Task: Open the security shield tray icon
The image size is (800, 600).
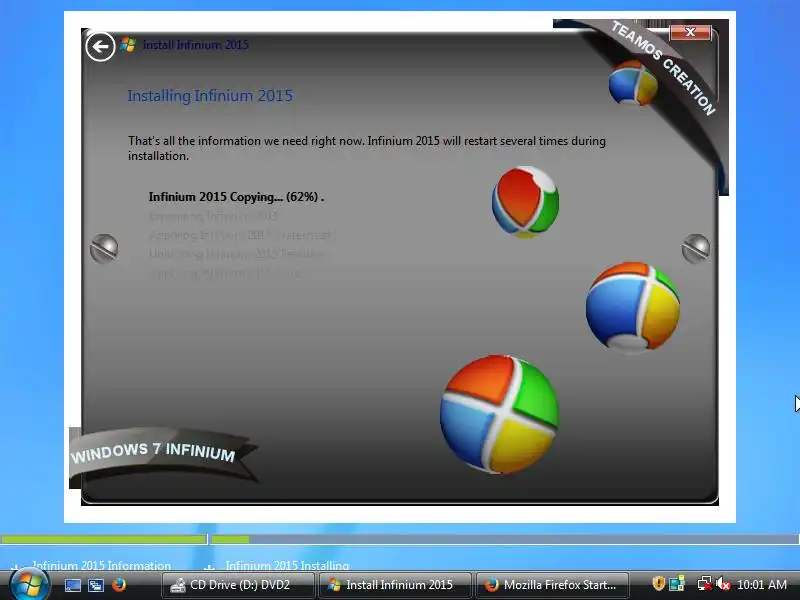Action: pyautogui.click(x=658, y=583)
